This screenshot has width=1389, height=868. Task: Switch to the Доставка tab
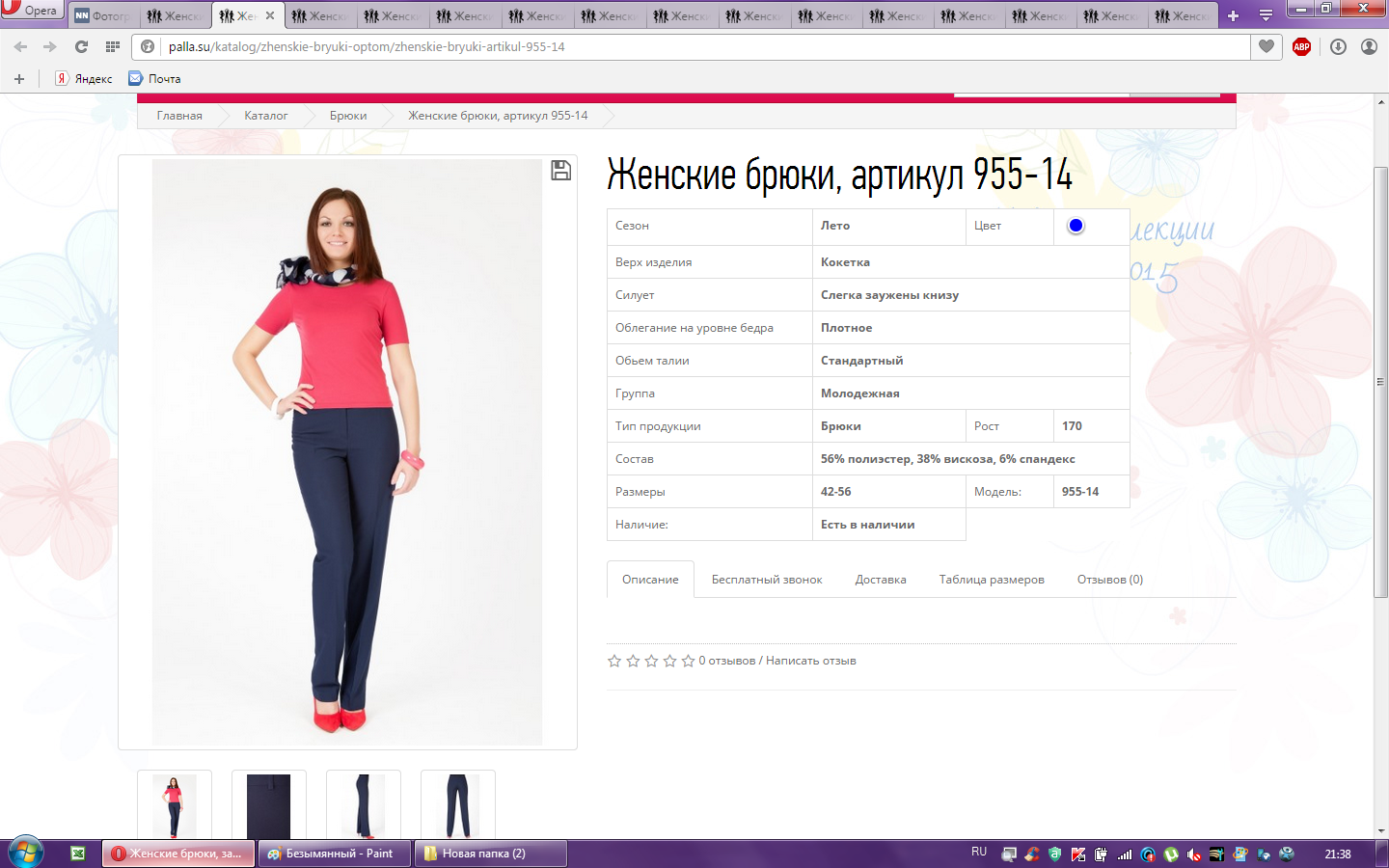coord(880,580)
